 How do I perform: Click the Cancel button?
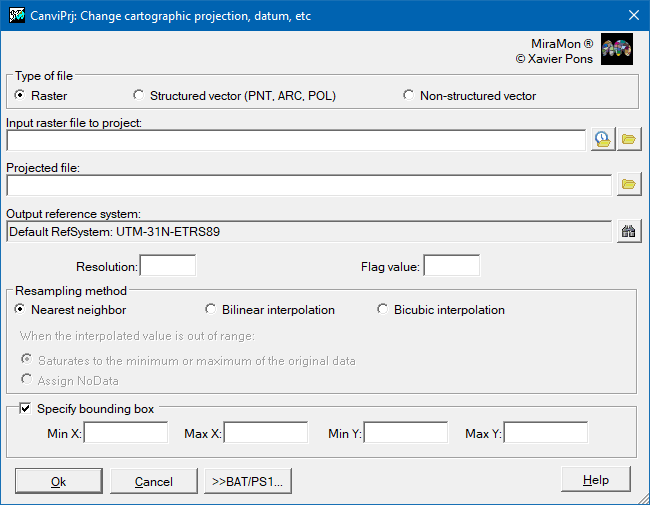coord(154,481)
